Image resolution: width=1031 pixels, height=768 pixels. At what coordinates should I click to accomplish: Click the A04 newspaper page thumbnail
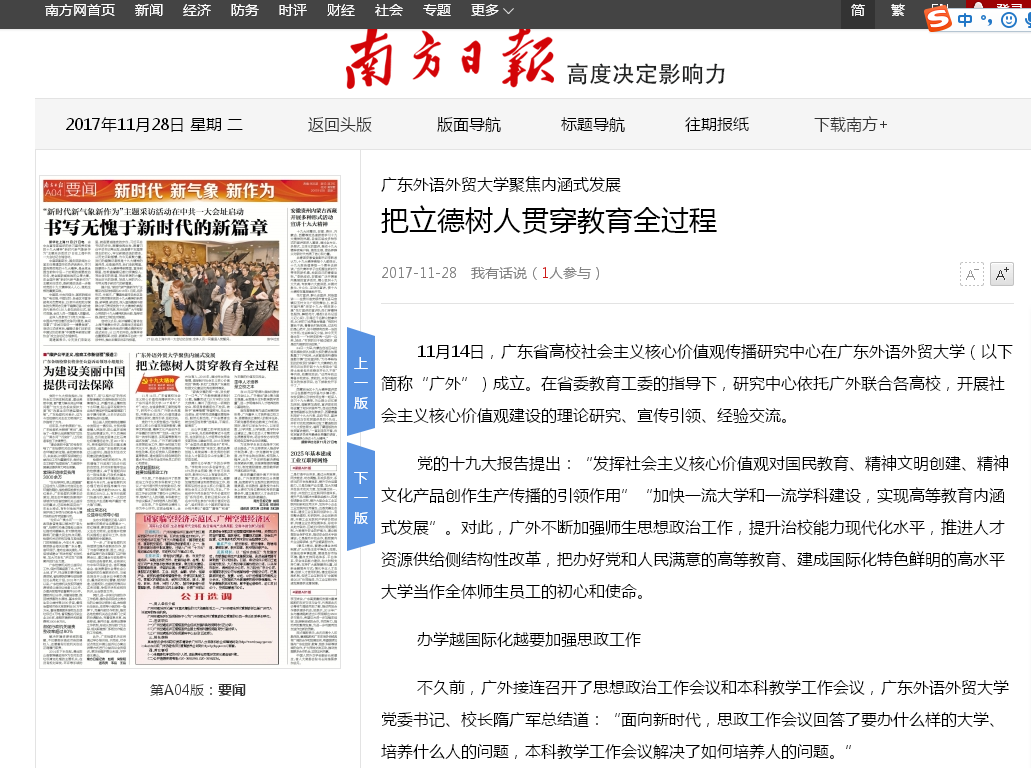(189, 422)
